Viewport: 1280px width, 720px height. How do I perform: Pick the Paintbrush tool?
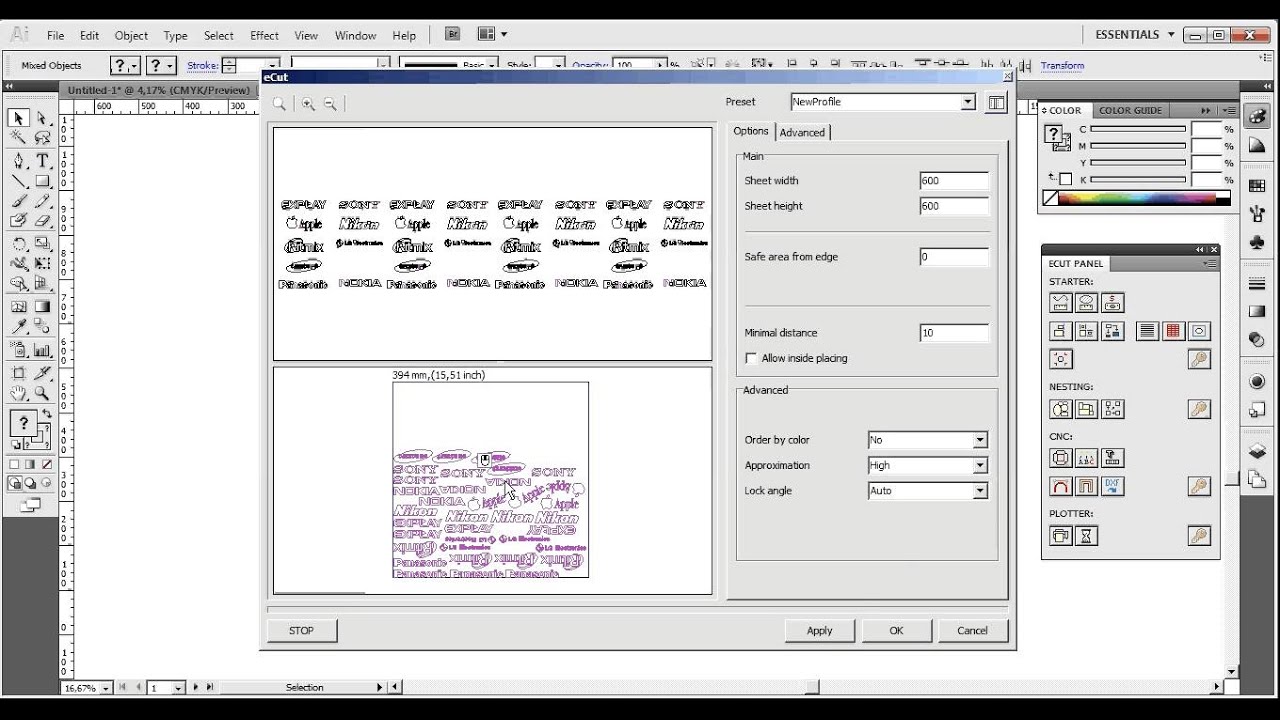[19, 202]
